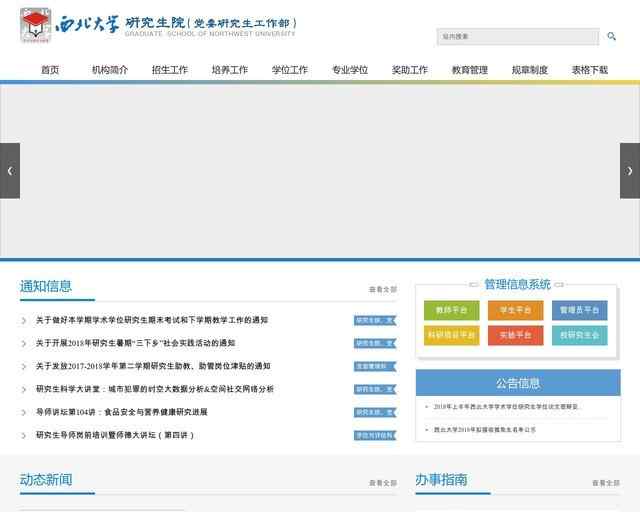The height and width of the screenshot is (512, 640).
Task: Click the 通知信息 section heading
Action: 46,286
